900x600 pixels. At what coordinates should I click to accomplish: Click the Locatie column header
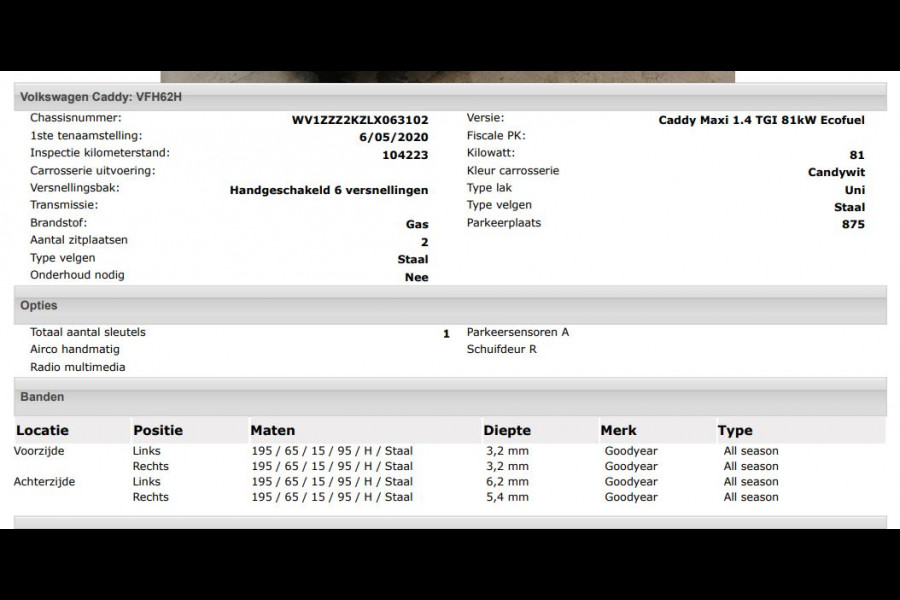42,431
